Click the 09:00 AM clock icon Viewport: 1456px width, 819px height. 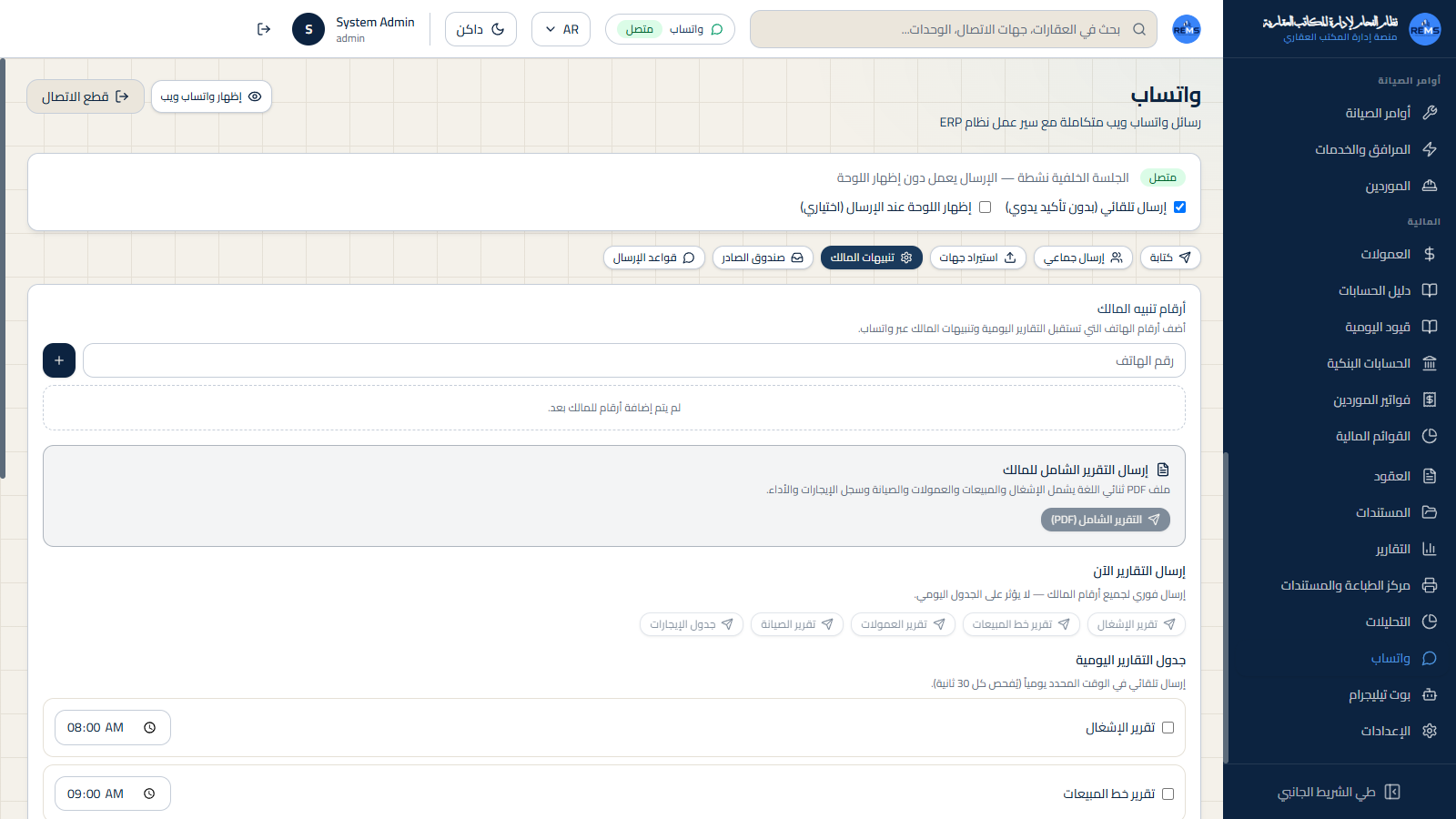tap(150, 794)
